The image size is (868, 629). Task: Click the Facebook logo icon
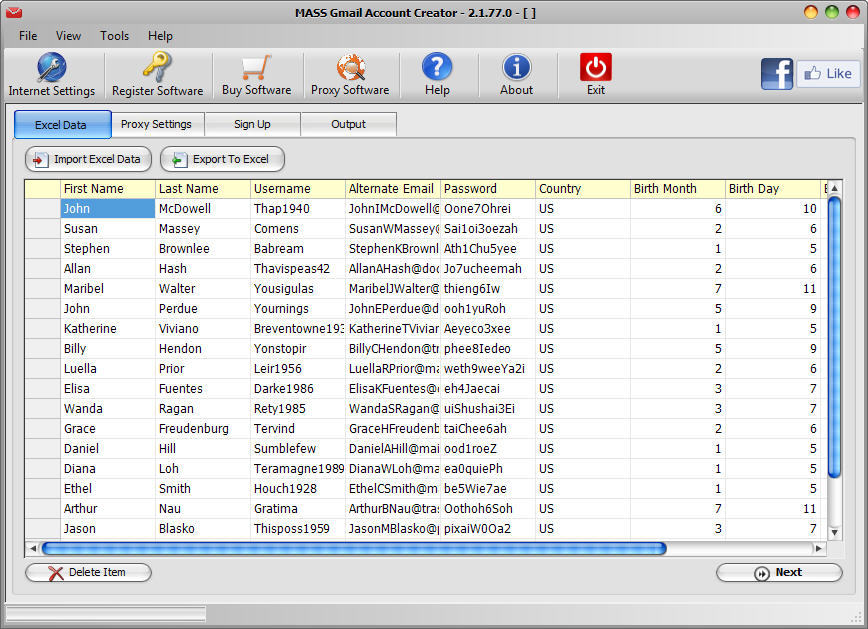(777, 74)
